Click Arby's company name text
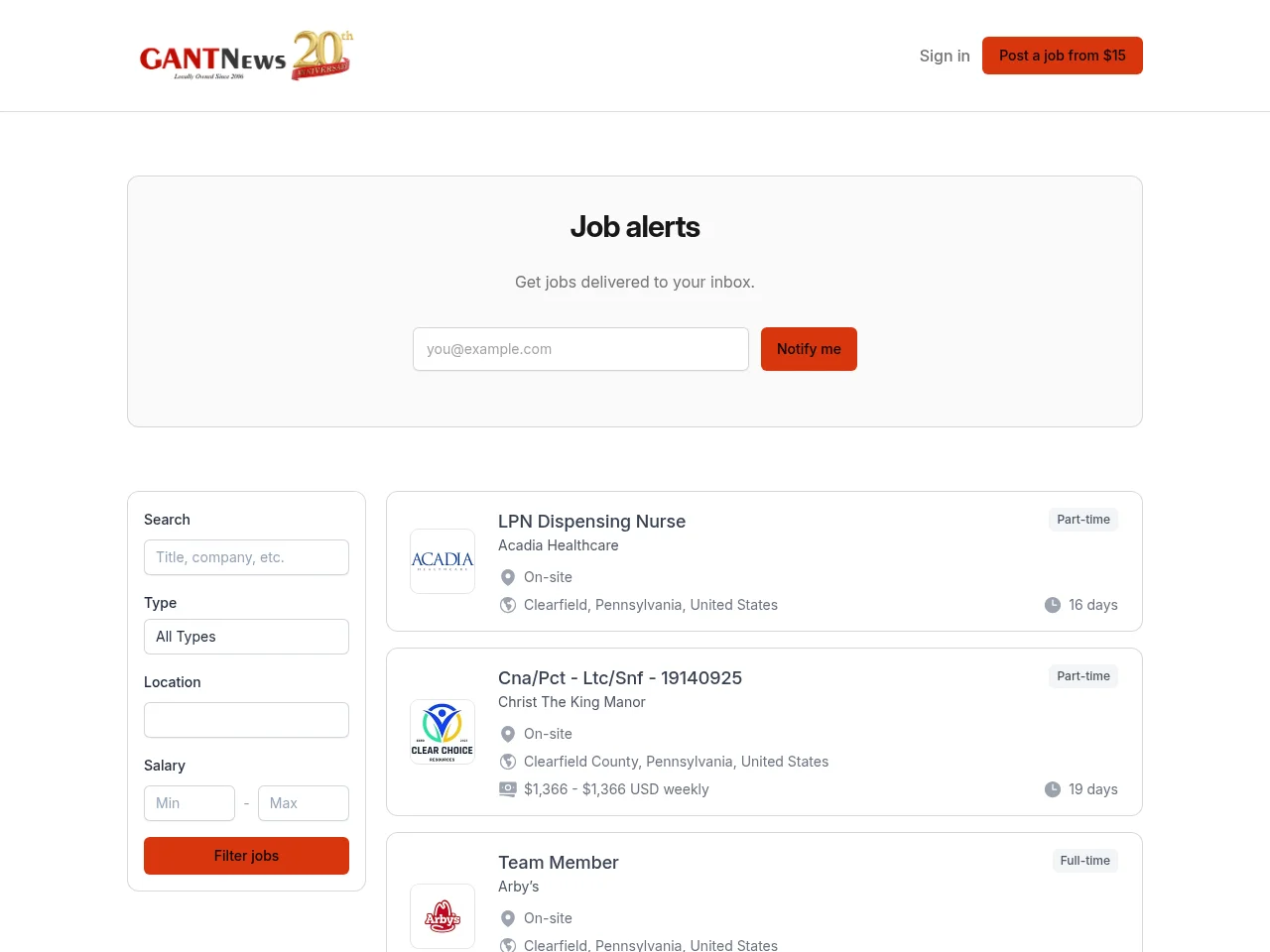This screenshot has width=1270, height=952. (x=519, y=887)
